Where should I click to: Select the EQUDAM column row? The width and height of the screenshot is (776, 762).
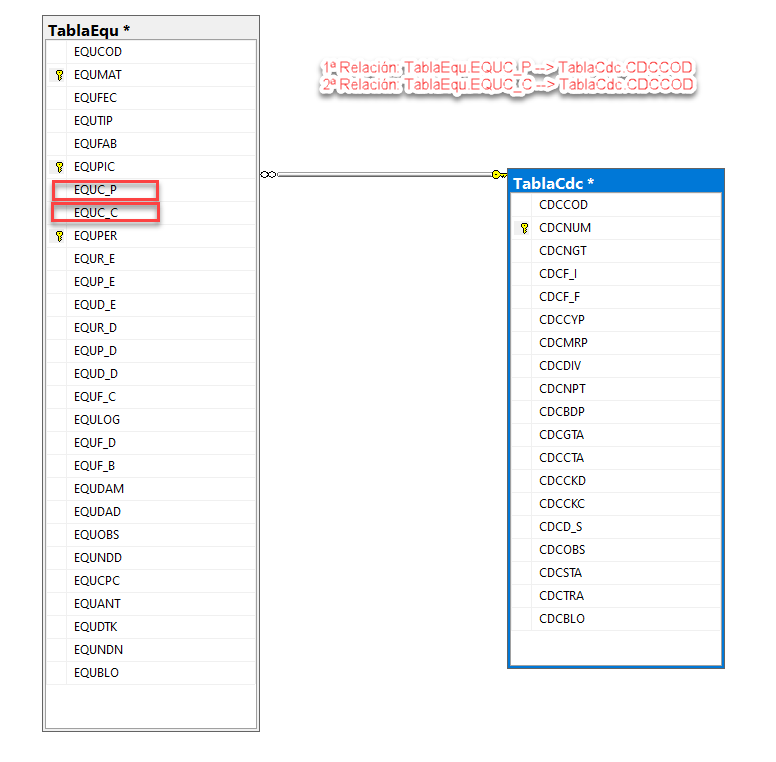pos(151,489)
